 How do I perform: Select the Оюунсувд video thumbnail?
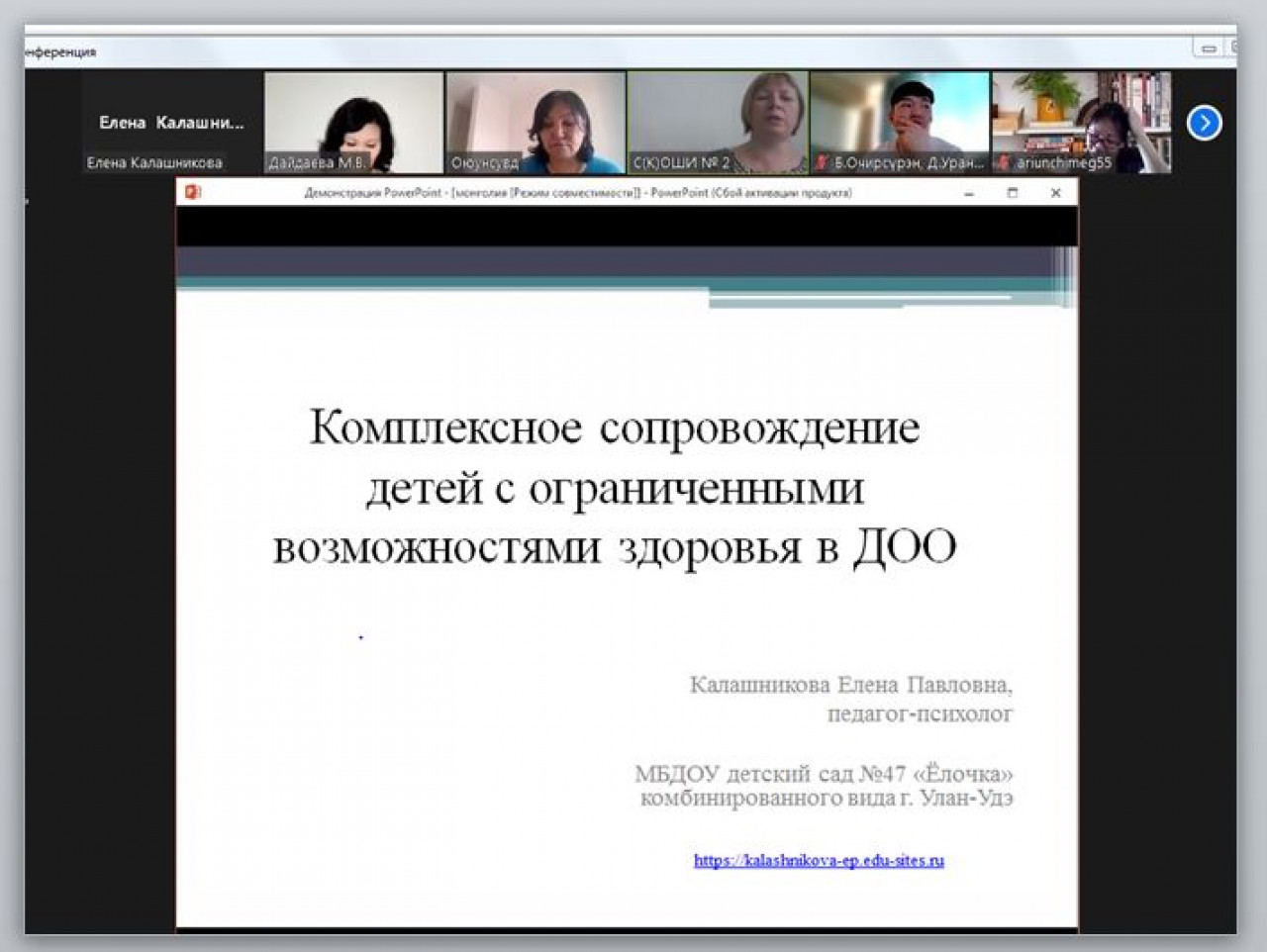coord(536,123)
